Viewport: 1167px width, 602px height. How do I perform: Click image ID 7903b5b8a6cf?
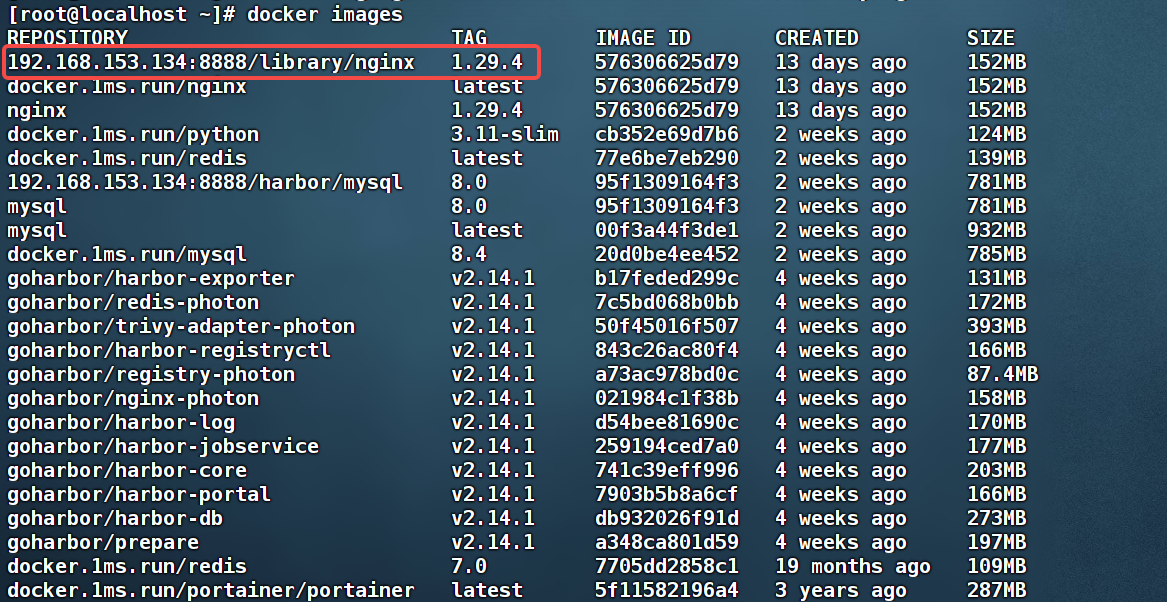(x=667, y=494)
